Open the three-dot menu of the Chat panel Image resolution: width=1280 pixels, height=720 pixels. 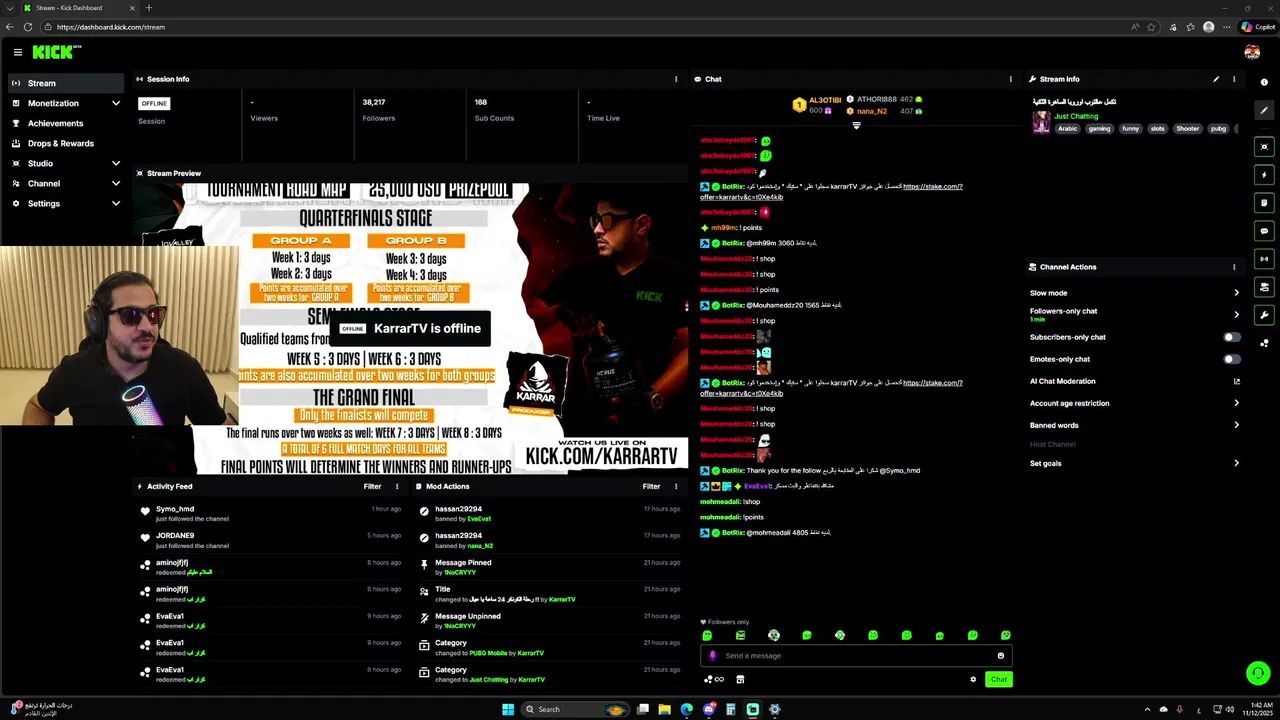1010,79
